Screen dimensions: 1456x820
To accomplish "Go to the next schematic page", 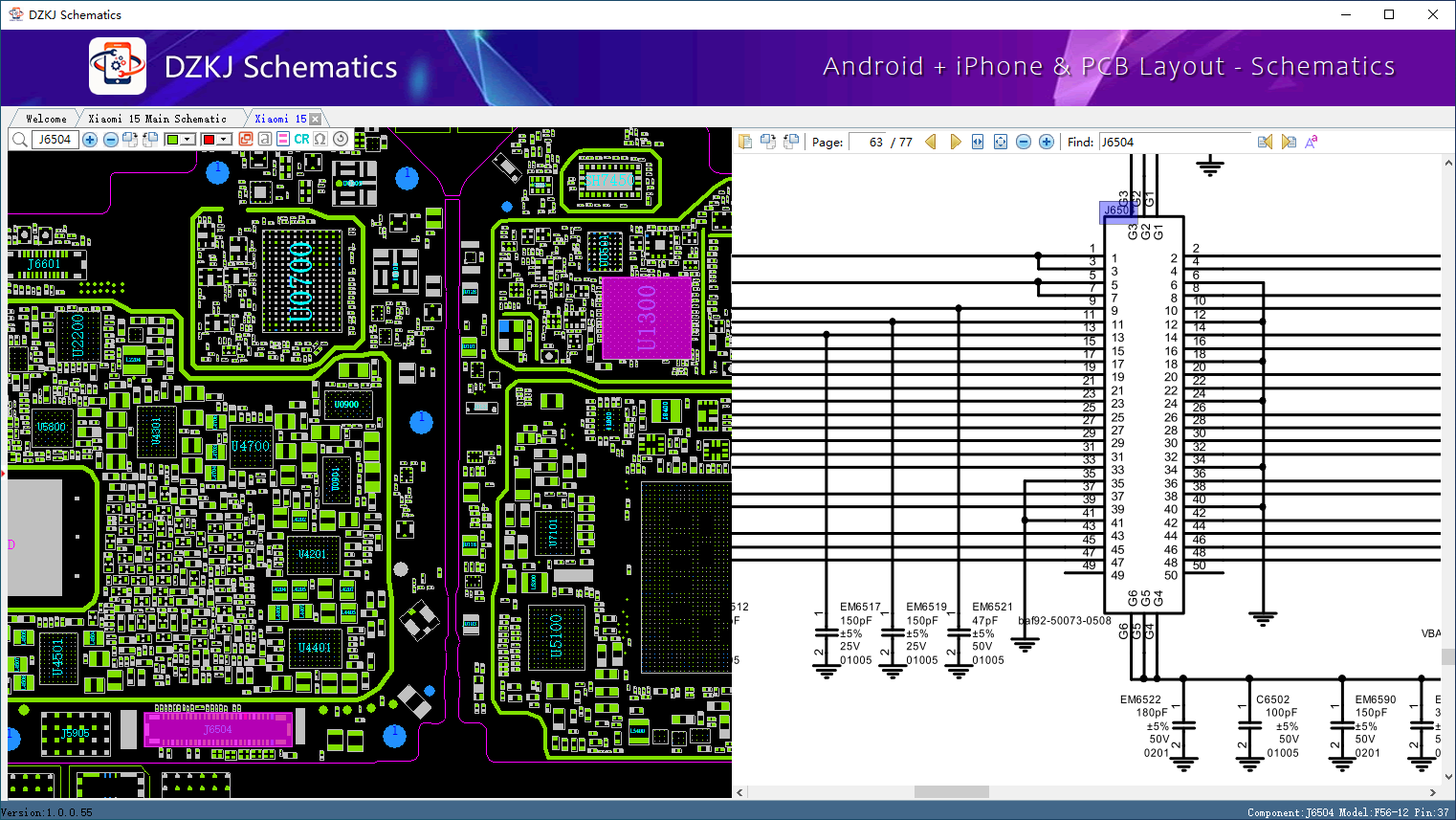I will tap(955, 142).
